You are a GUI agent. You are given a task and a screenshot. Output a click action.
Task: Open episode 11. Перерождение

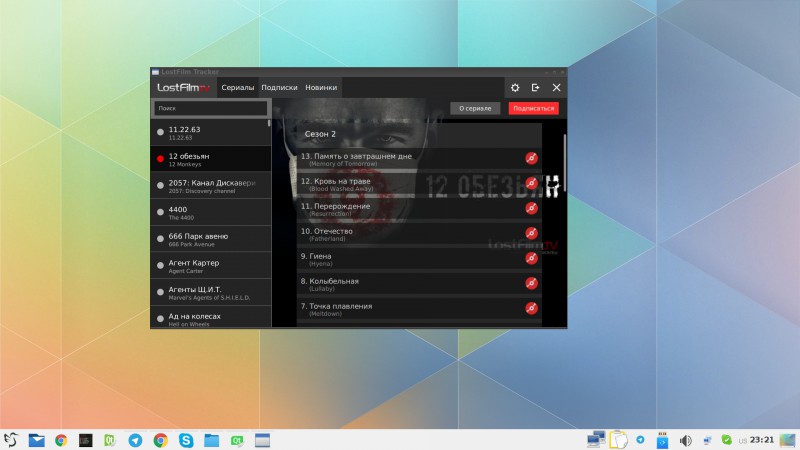tap(419, 209)
